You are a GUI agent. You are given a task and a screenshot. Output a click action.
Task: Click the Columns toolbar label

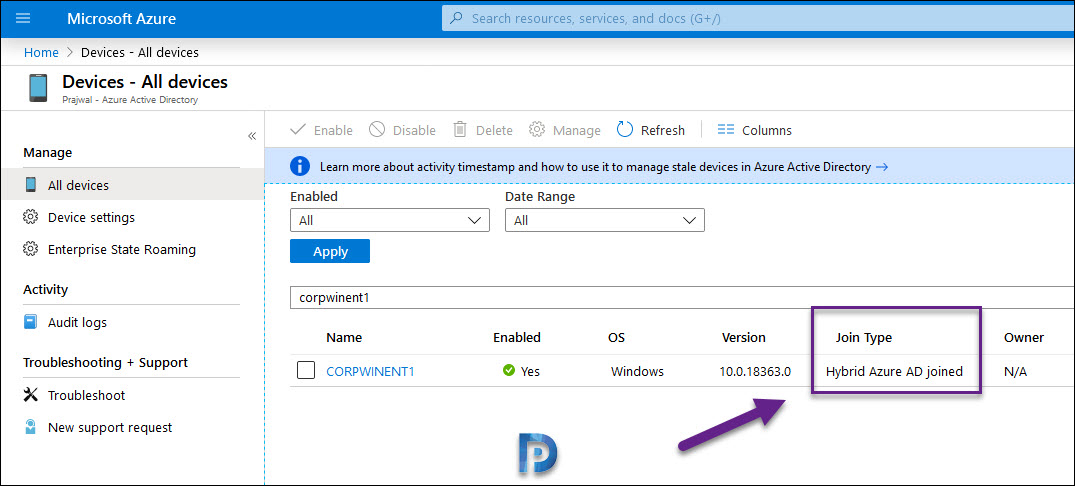pos(767,130)
